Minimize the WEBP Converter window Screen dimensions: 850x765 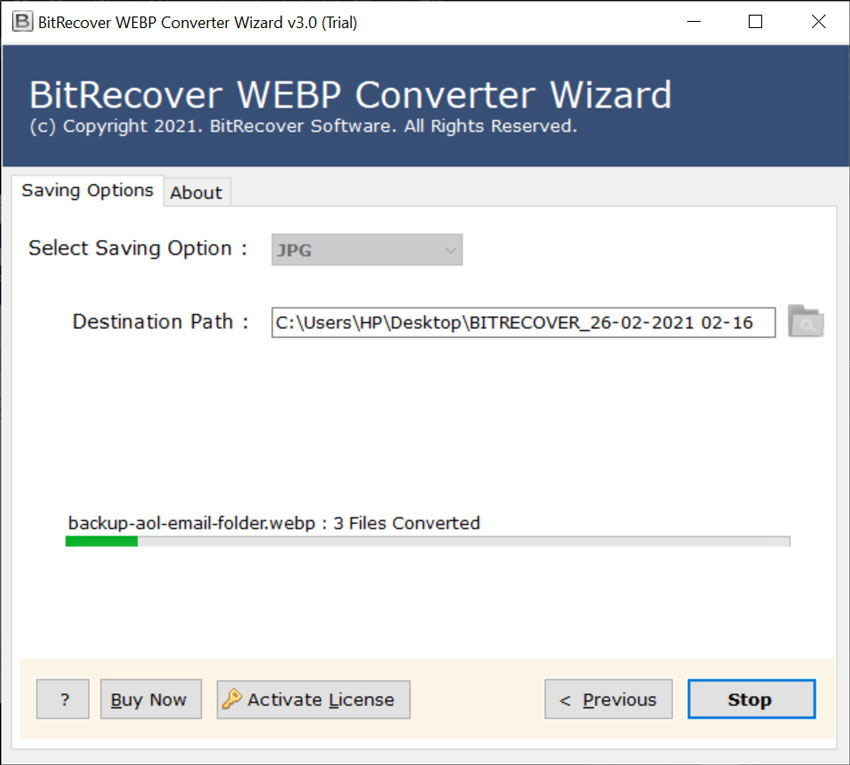point(694,22)
